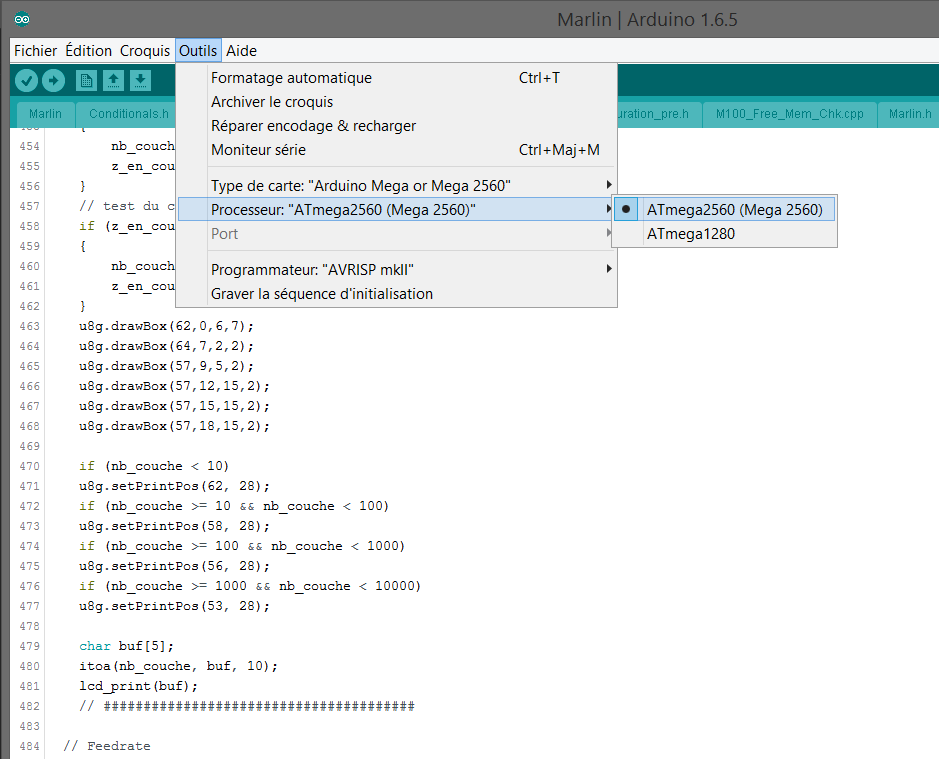939x759 pixels.
Task: Choose Archiver le croquis
Action: click(396, 102)
